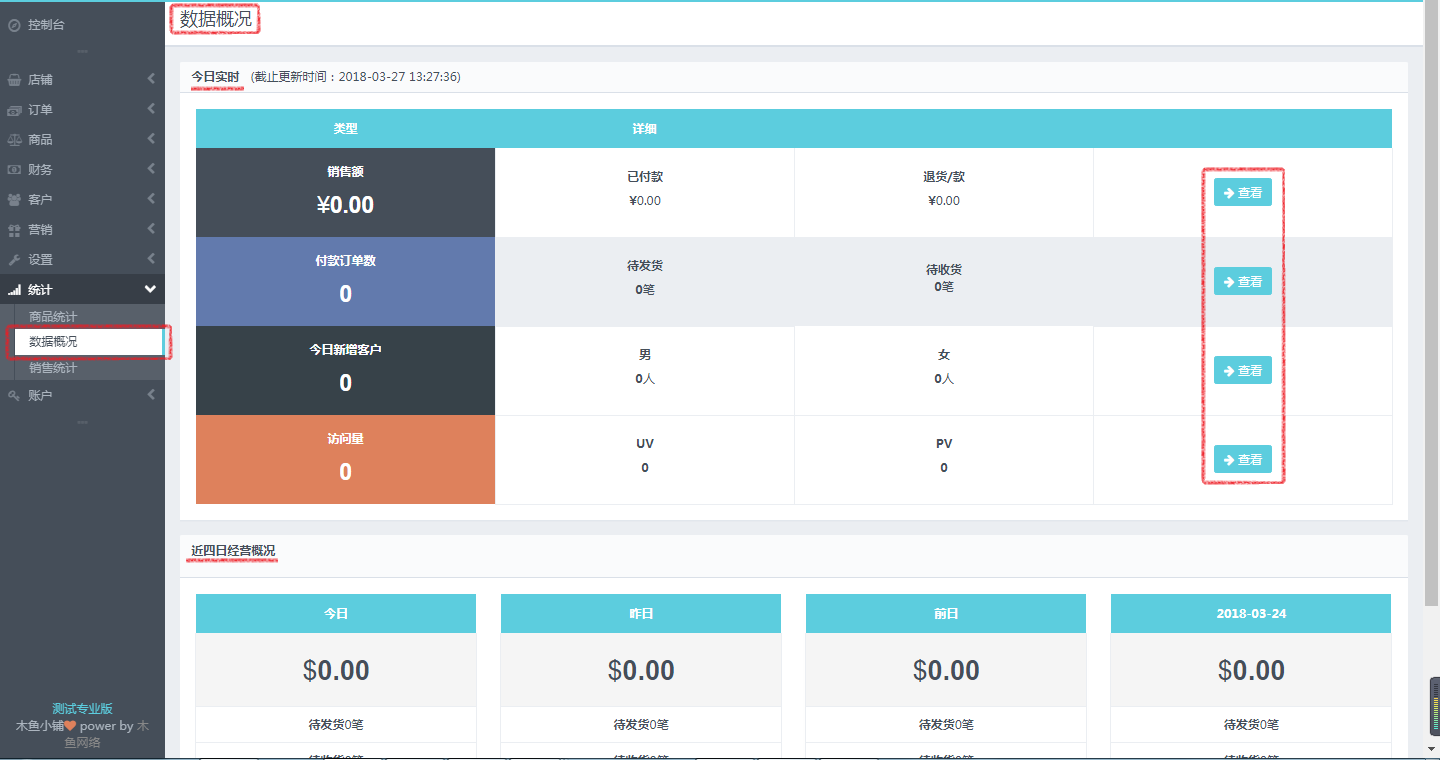Click 查看 button in 付款订单数 row
The image size is (1440, 763).
[1242, 282]
